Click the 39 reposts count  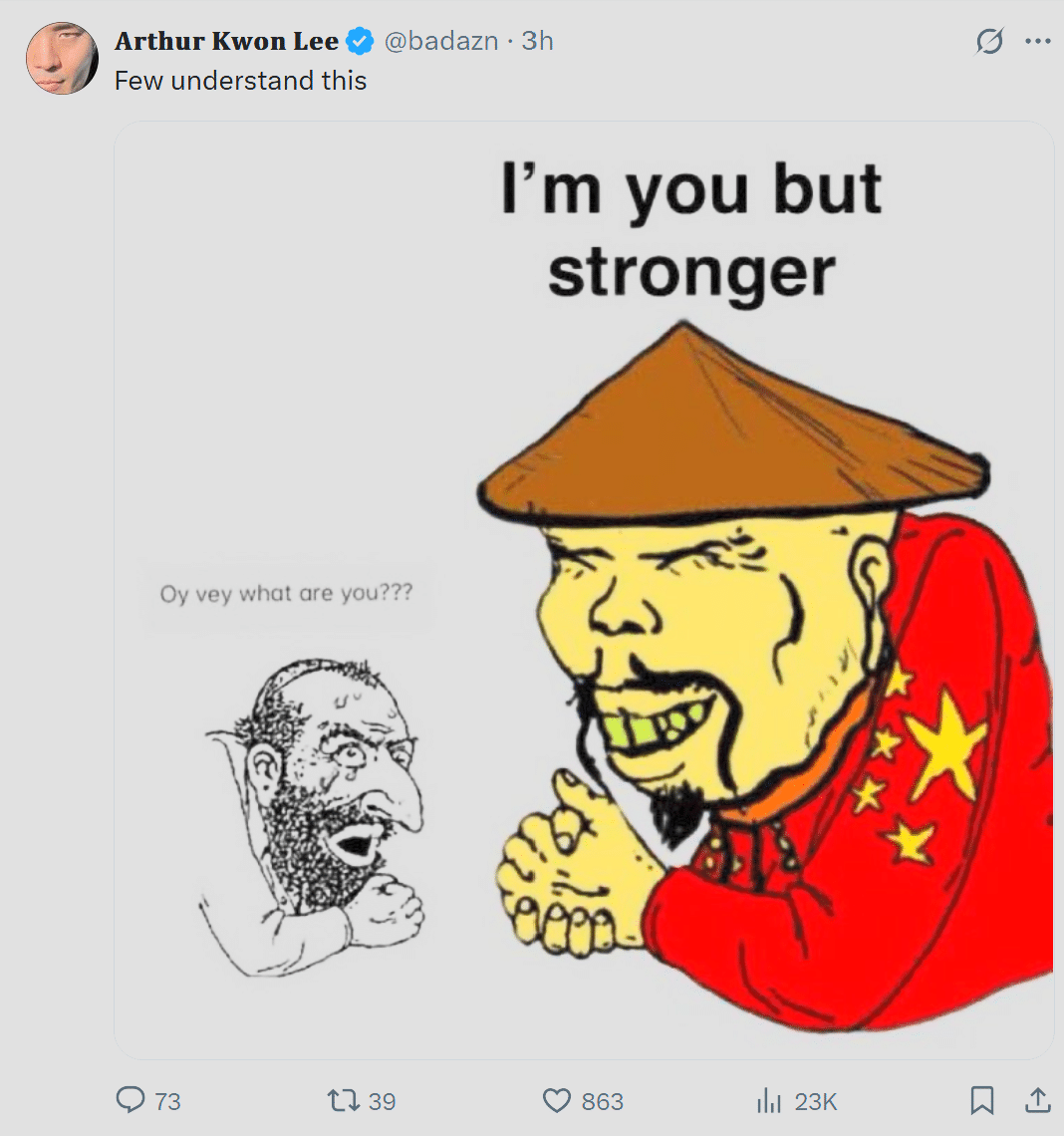382,1101
